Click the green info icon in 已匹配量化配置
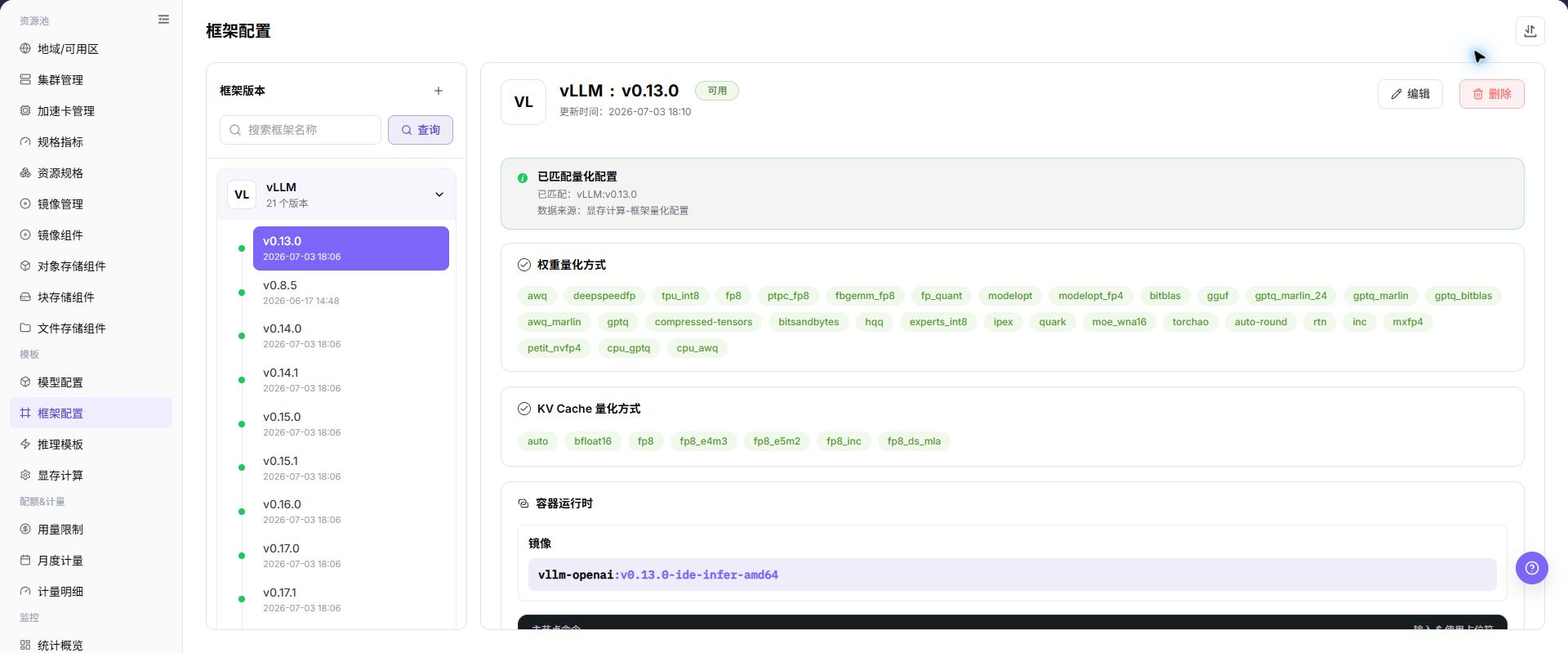This screenshot has width=1568, height=653. point(523,177)
